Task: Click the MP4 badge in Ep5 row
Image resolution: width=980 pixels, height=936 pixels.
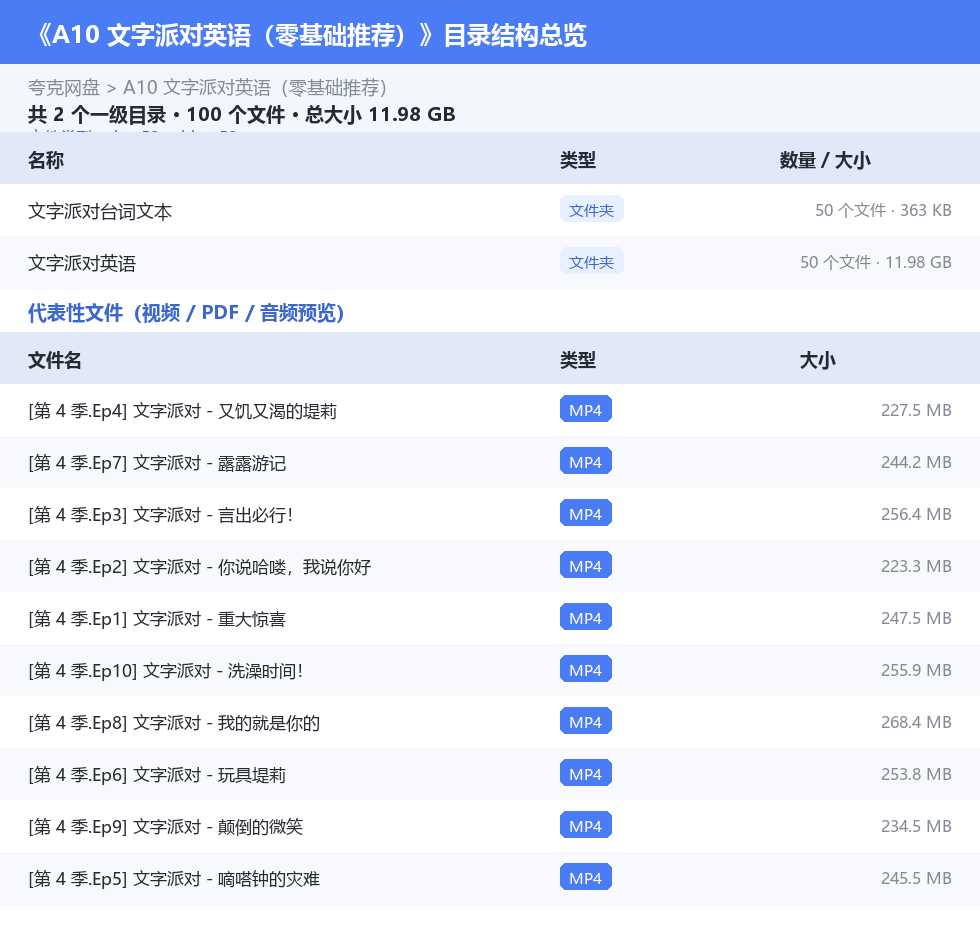Action: [586, 877]
